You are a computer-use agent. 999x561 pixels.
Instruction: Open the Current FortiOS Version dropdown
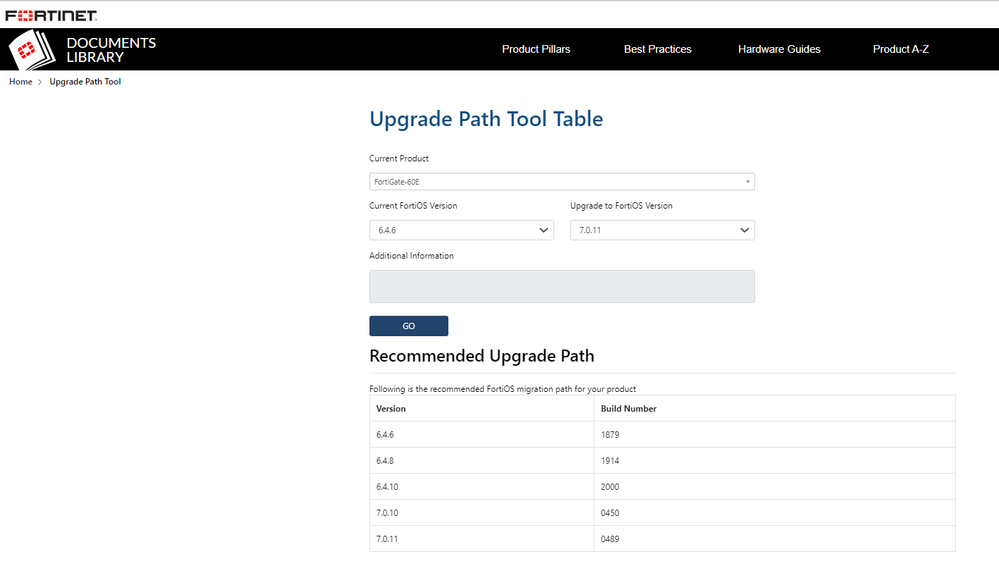tap(461, 230)
